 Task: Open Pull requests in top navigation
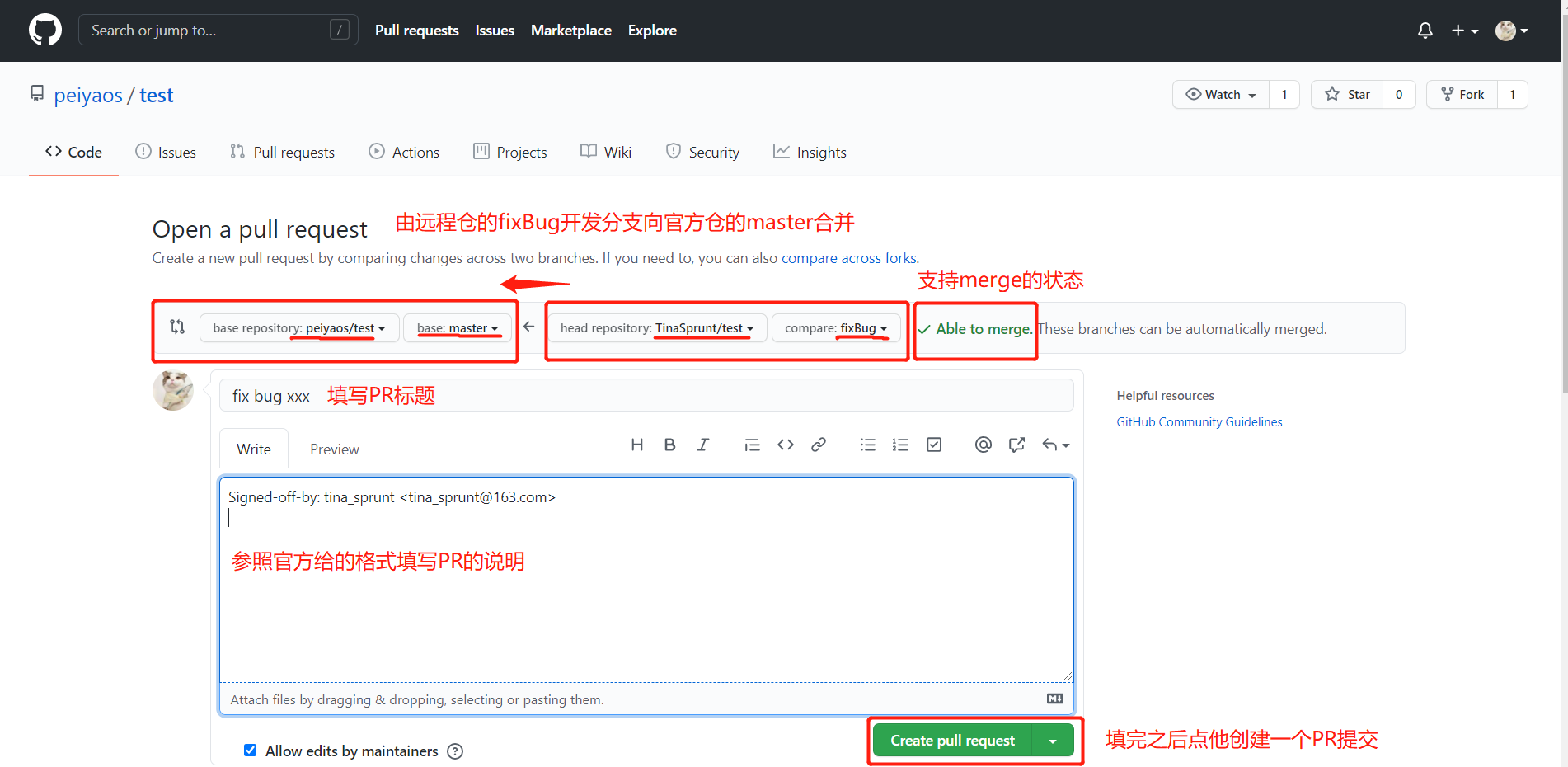point(416,31)
